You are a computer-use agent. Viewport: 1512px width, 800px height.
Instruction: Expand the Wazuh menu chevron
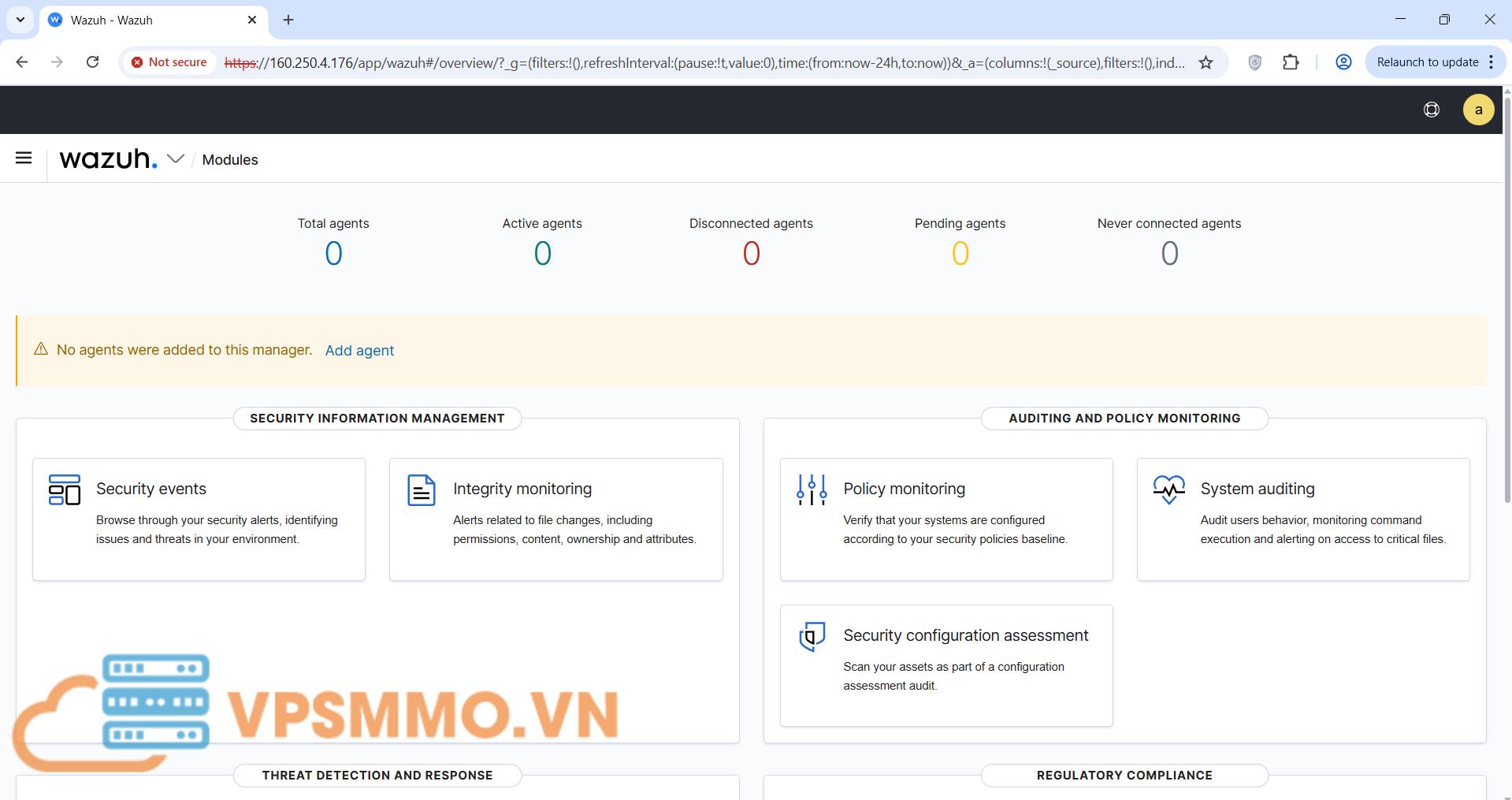point(176,159)
